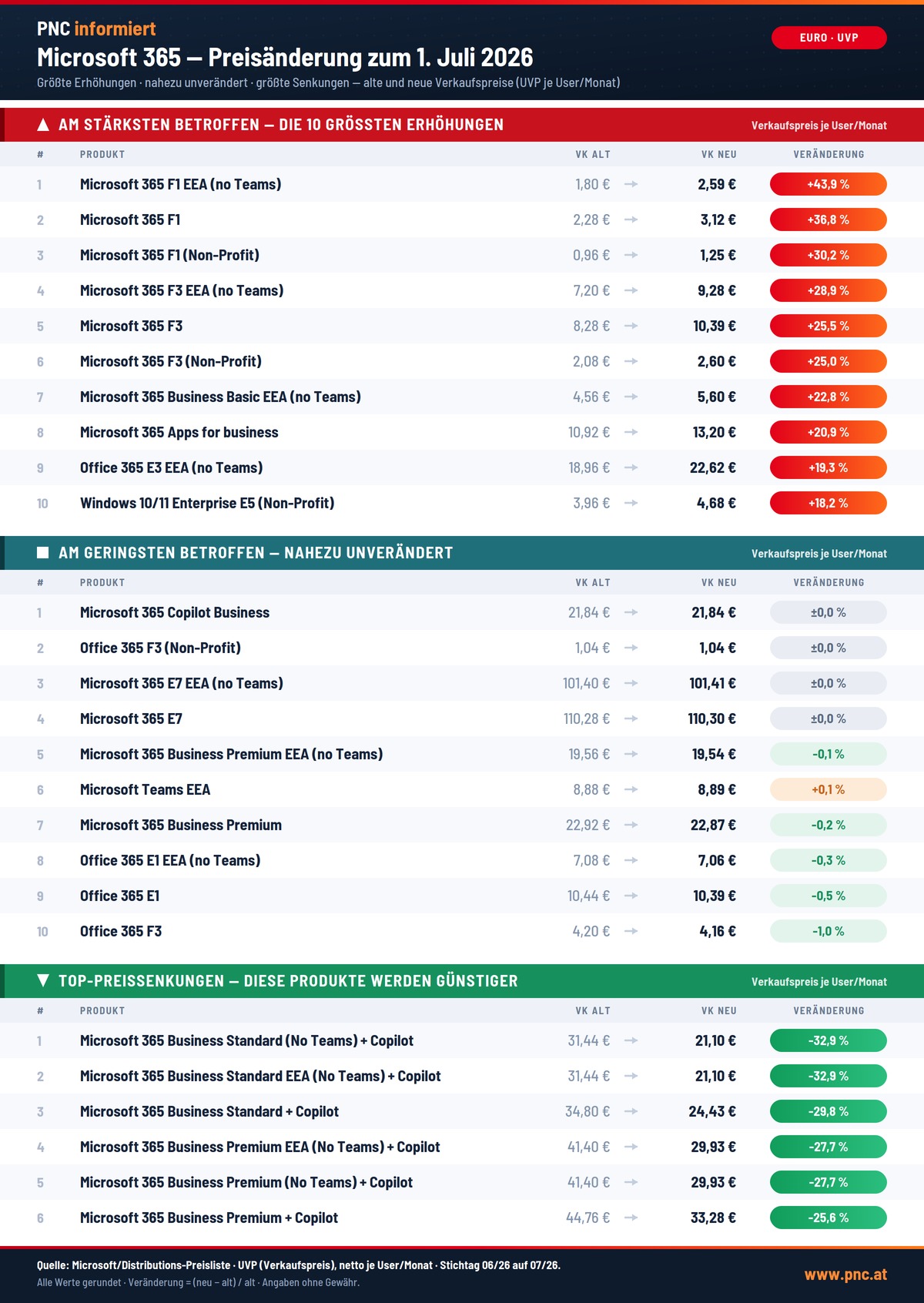Viewport: 924px width, 1303px height.
Task: Click the -0,2 % pill for Business Premium
Action: pos(829,825)
